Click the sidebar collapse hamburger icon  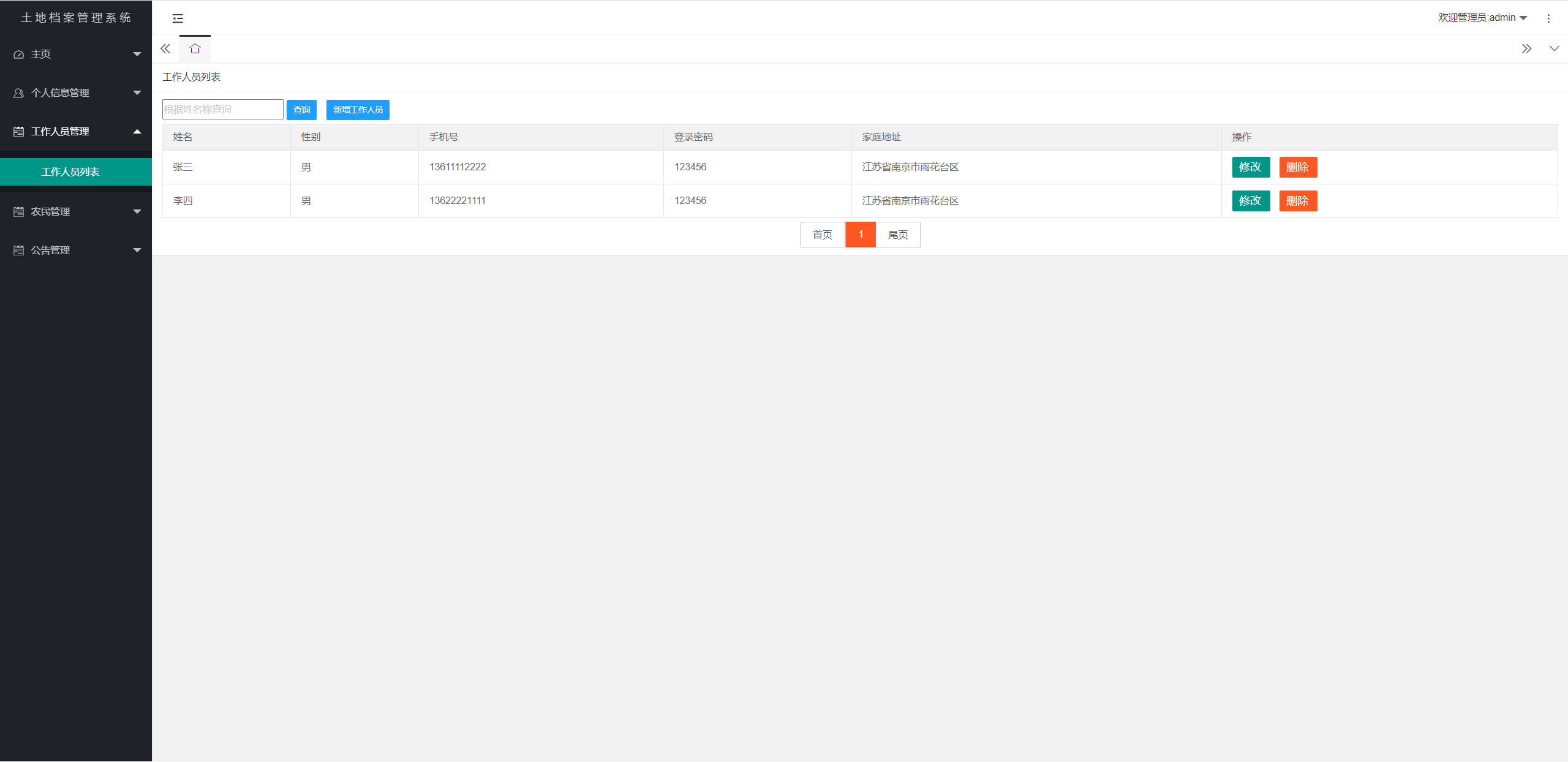[x=178, y=18]
